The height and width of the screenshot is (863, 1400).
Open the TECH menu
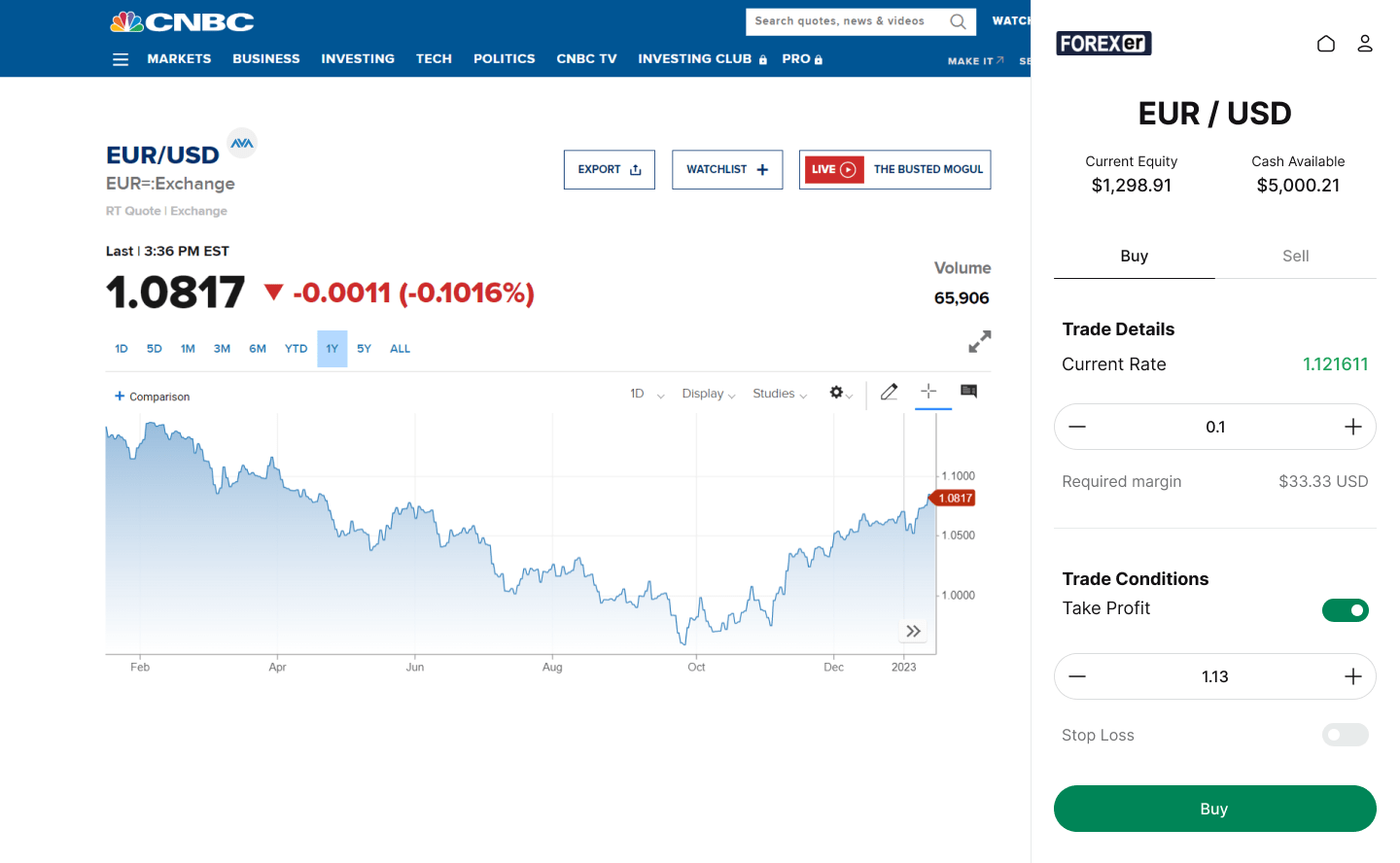tap(434, 59)
